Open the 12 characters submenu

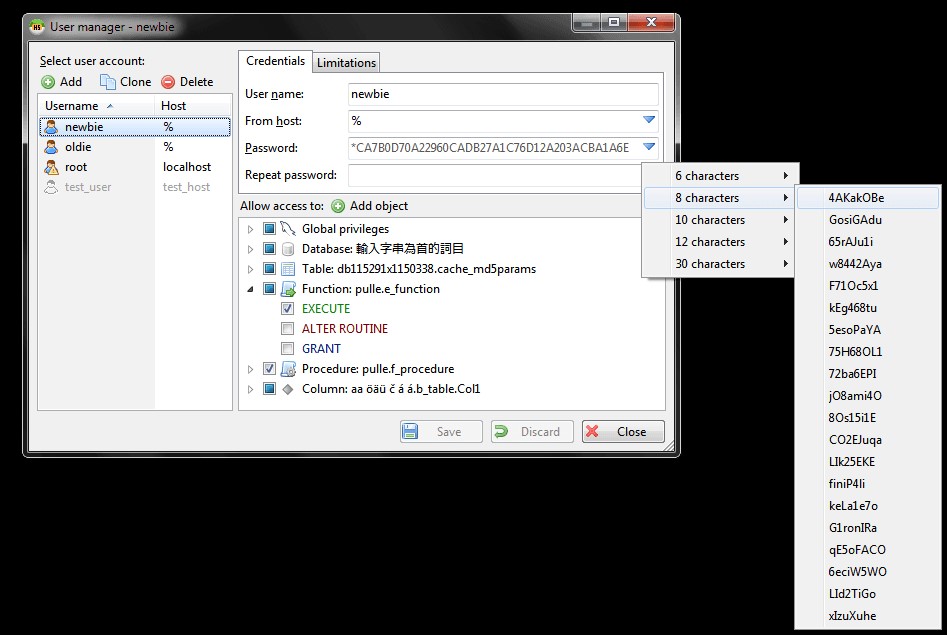tap(719, 242)
